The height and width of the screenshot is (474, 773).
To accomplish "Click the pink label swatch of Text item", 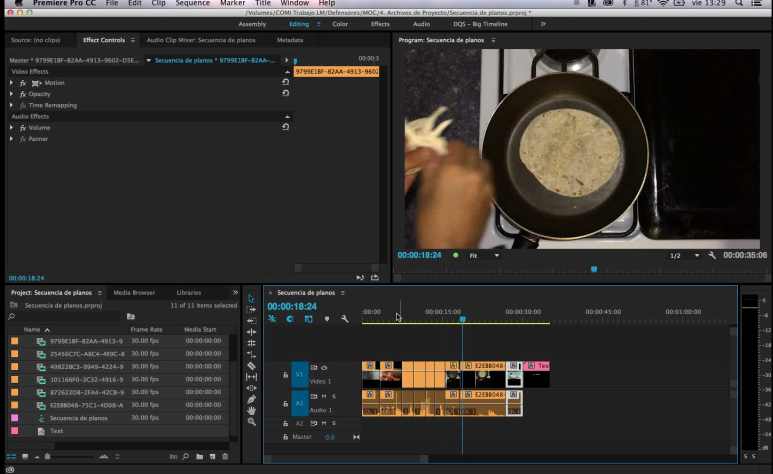I will [15, 431].
